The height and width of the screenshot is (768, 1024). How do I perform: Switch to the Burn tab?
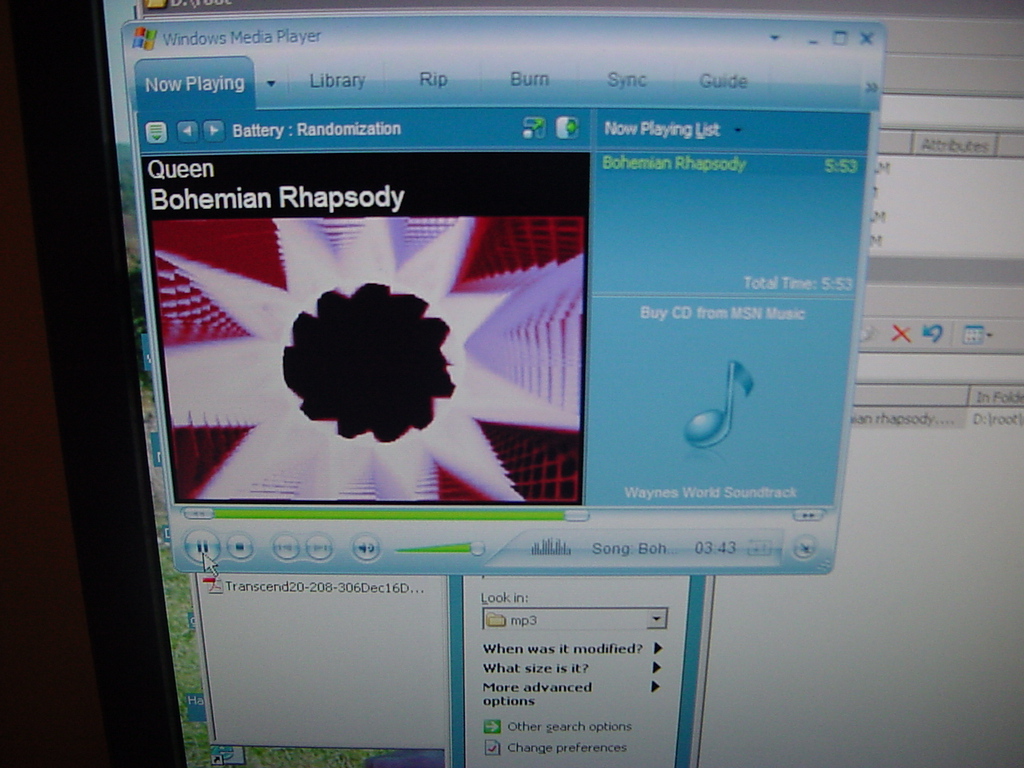(529, 79)
